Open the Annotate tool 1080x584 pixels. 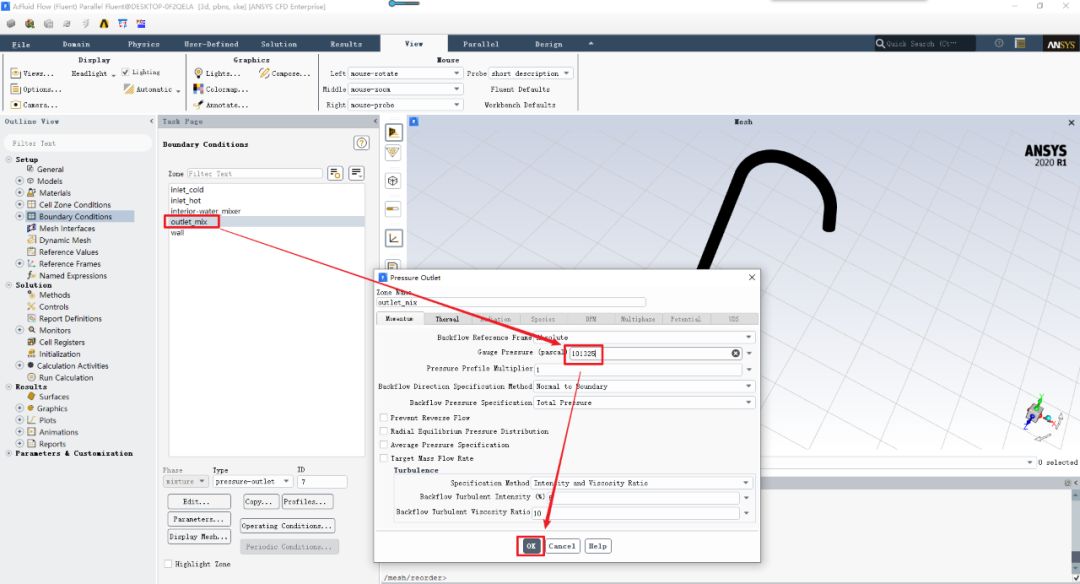click(220, 105)
